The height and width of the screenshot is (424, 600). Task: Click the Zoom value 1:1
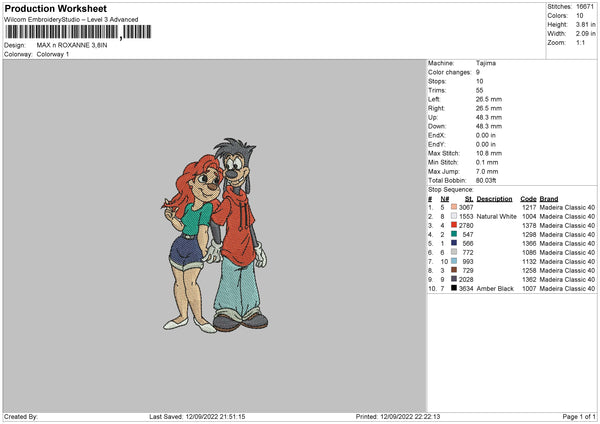click(x=582, y=45)
